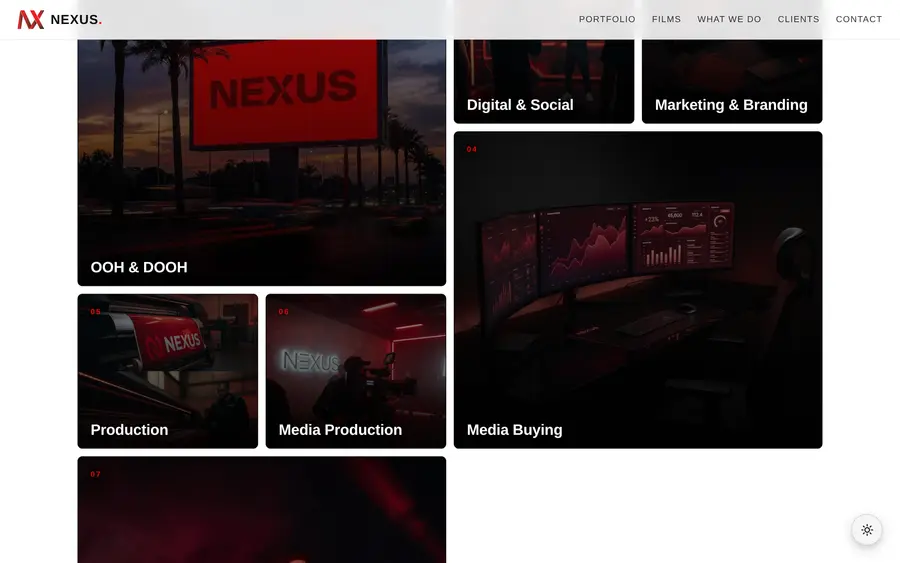Screen dimensions: 900x563
Task: Open the card numbered 07
Action: [x=262, y=510]
